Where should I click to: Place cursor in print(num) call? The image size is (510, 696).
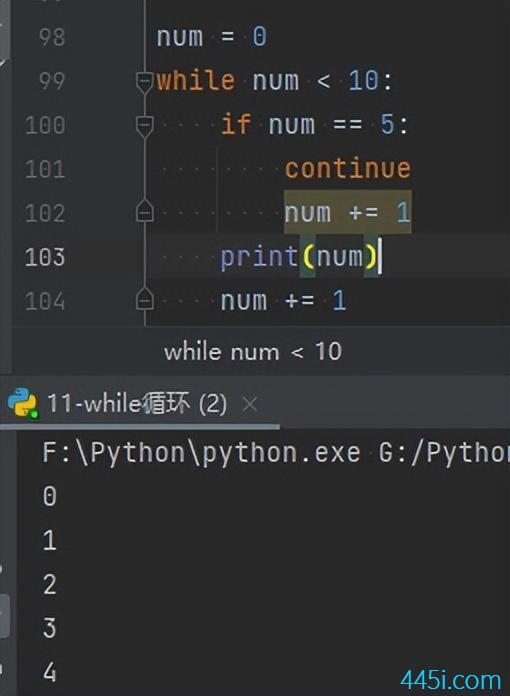(300, 257)
